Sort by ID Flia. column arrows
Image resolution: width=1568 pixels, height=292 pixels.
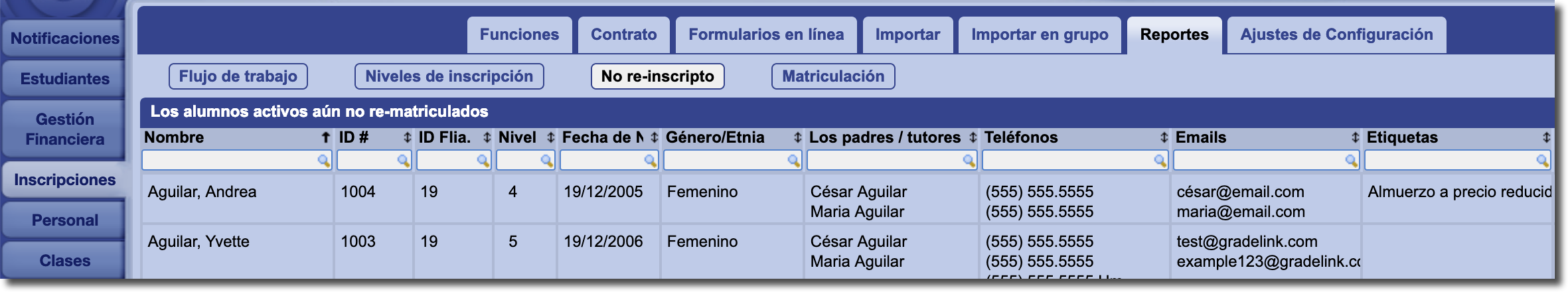pyautogui.click(x=487, y=137)
